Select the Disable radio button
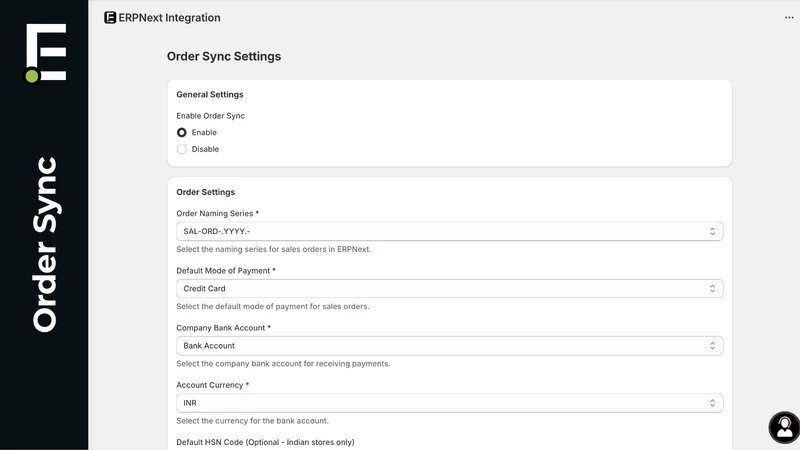800x450 pixels. 182,149
